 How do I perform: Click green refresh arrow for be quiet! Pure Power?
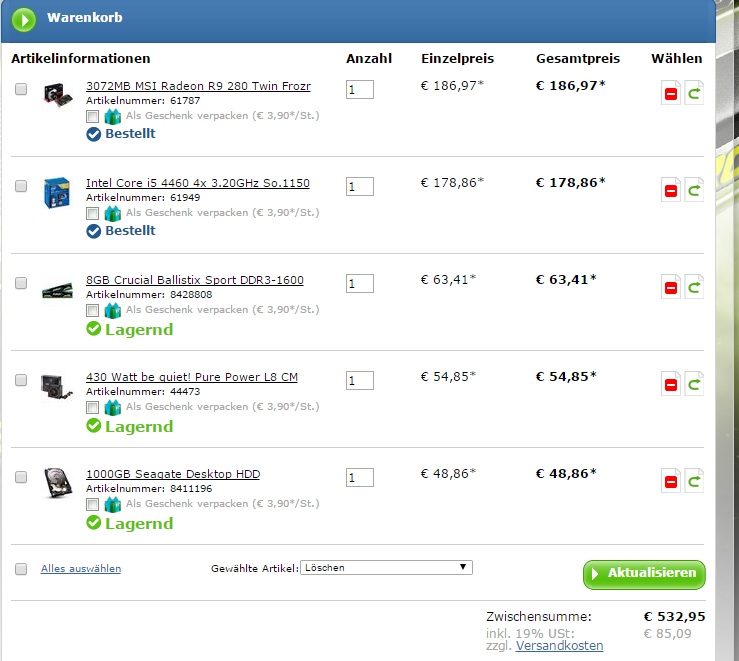coord(694,384)
